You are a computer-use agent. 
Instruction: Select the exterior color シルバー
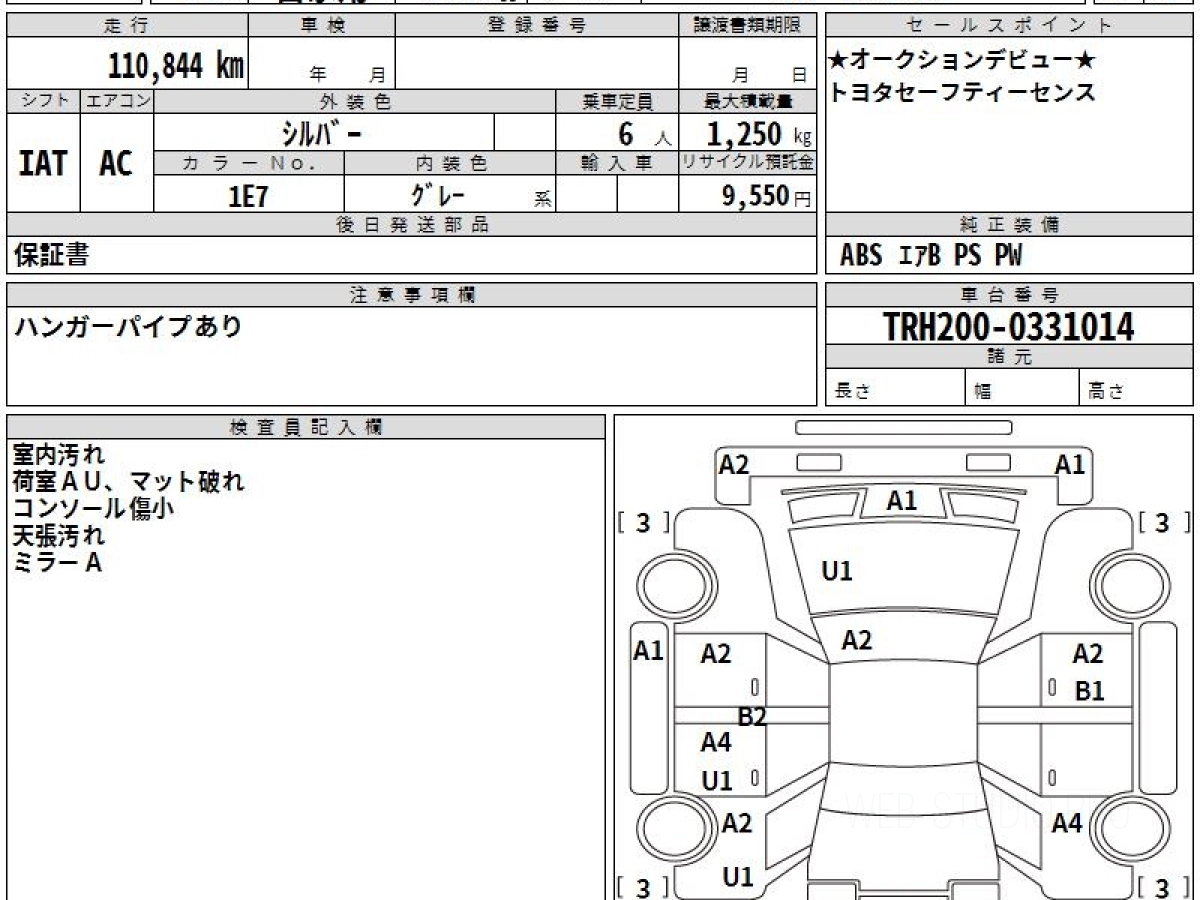[x=324, y=133]
